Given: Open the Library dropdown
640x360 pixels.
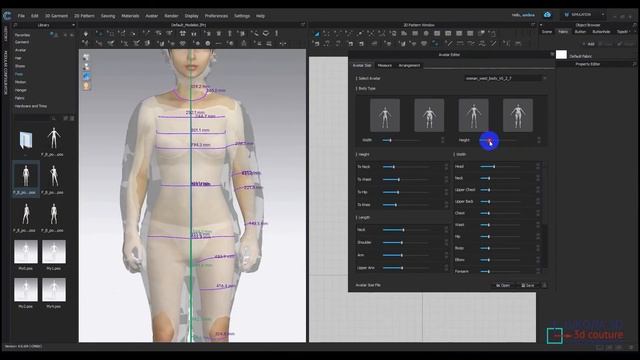Looking at the screenshot, I should pos(73,25).
